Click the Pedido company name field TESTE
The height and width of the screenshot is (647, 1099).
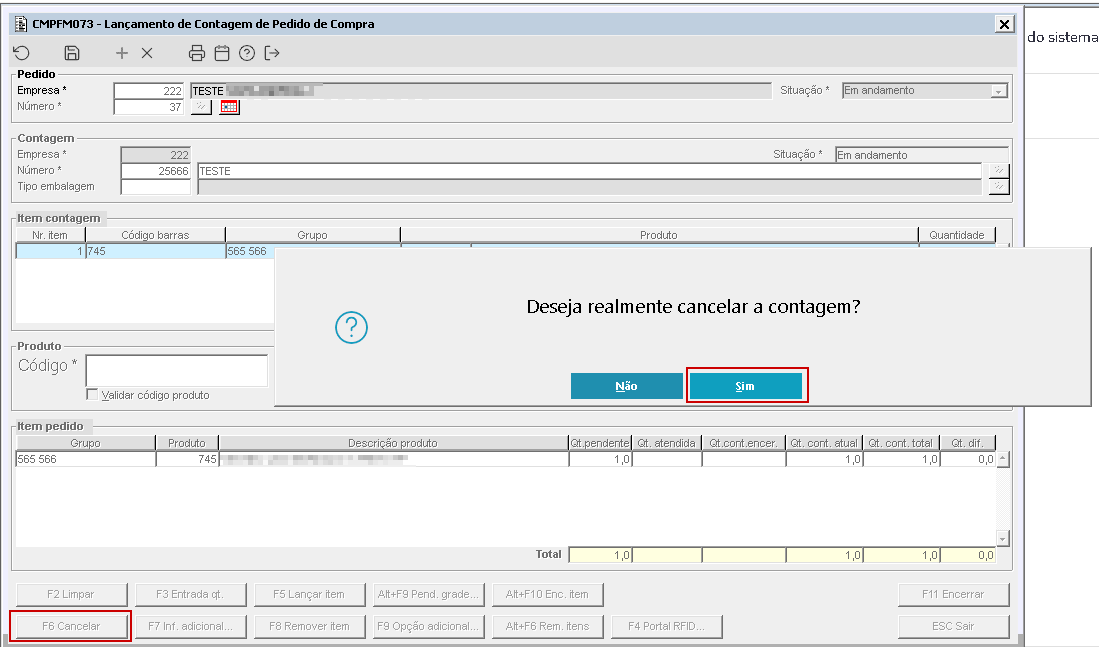click(x=481, y=90)
